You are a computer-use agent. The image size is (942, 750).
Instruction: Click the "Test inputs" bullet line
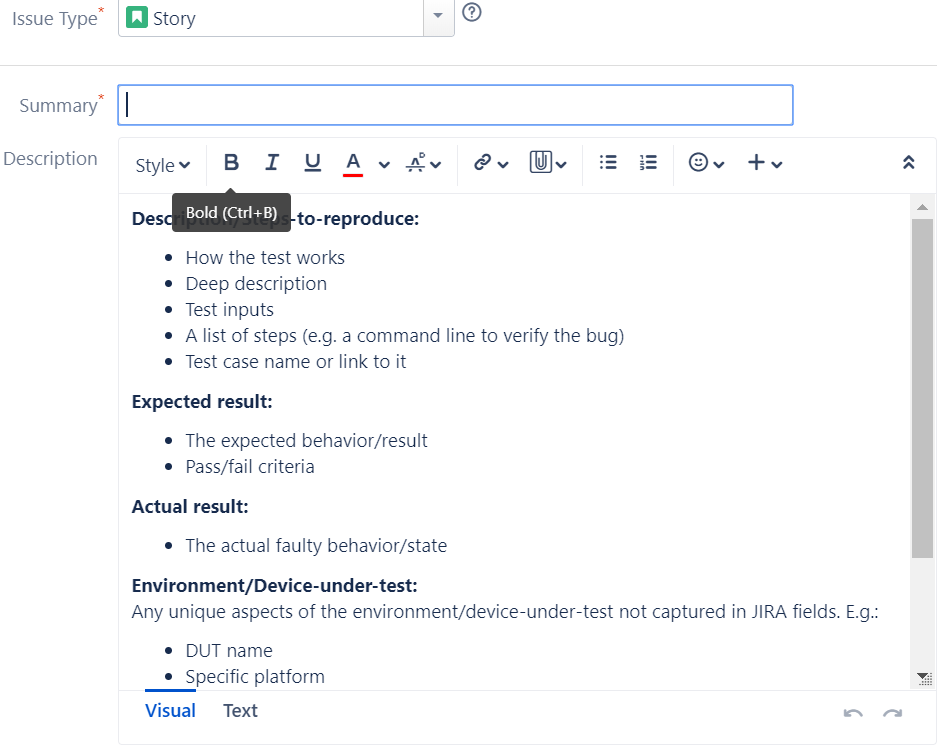[229, 309]
